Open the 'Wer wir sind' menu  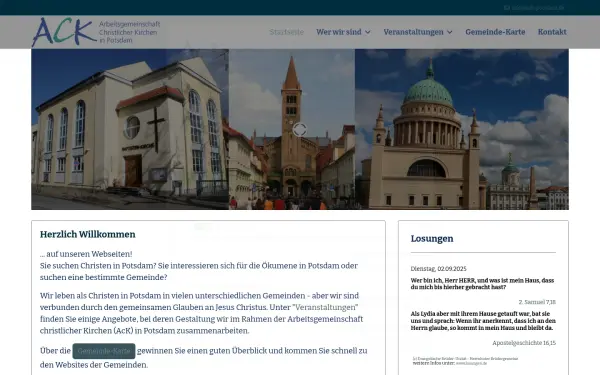(339, 32)
